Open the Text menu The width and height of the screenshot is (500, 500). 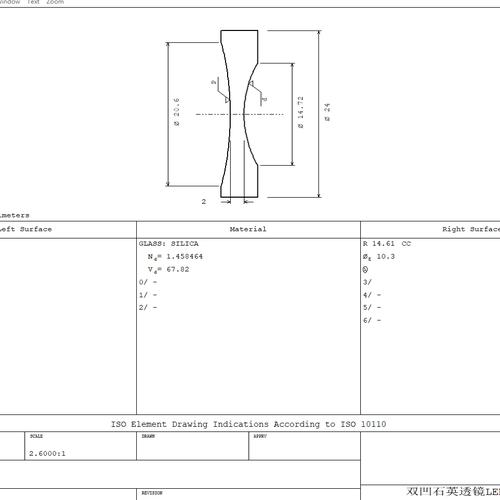coord(33,2)
